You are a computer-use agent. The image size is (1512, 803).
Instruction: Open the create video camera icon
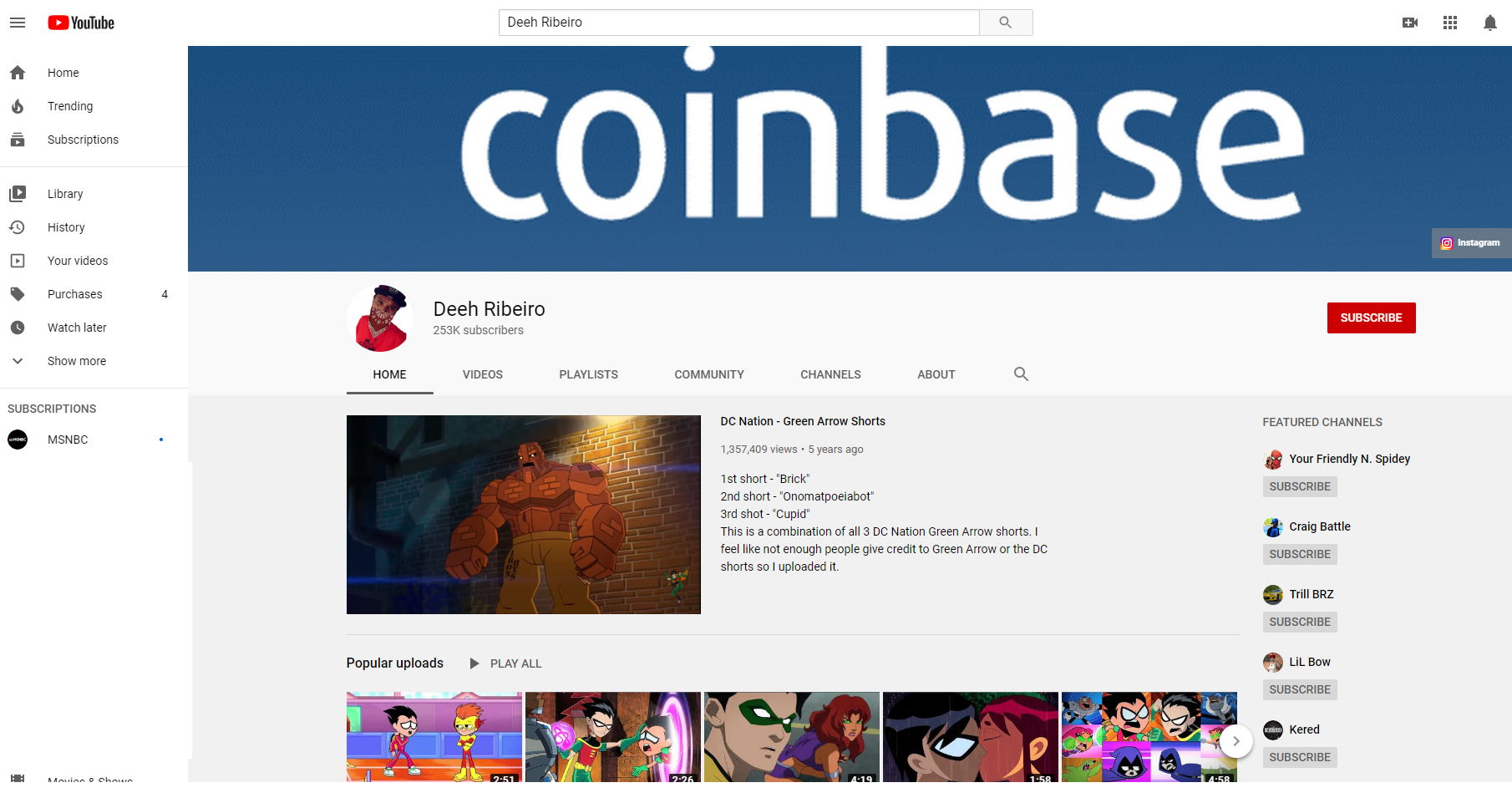[1410, 23]
